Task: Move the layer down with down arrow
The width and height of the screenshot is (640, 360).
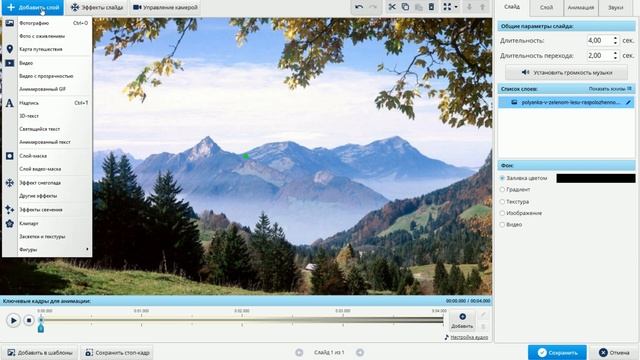Action: pyautogui.click(x=469, y=7)
